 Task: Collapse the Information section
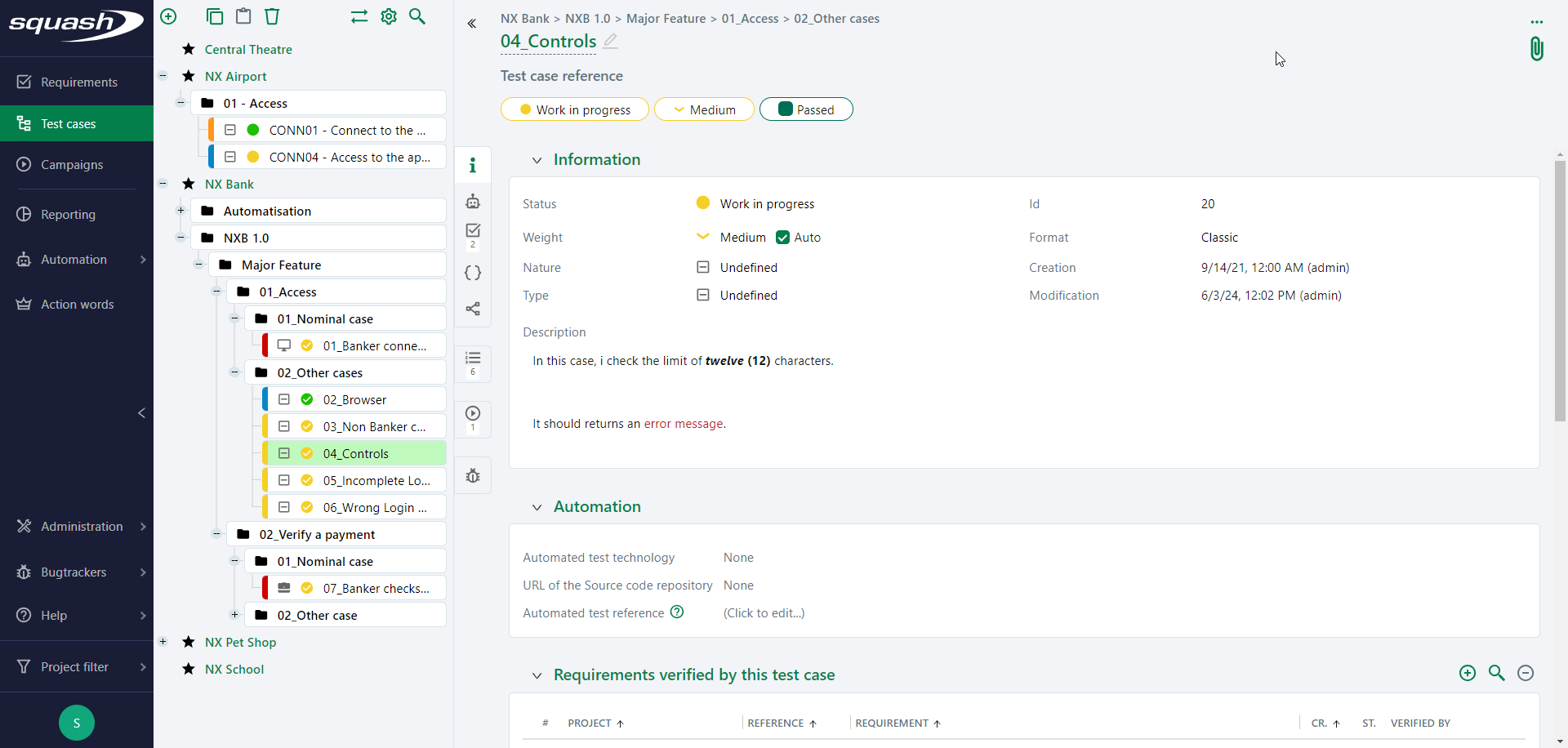tap(537, 160)
